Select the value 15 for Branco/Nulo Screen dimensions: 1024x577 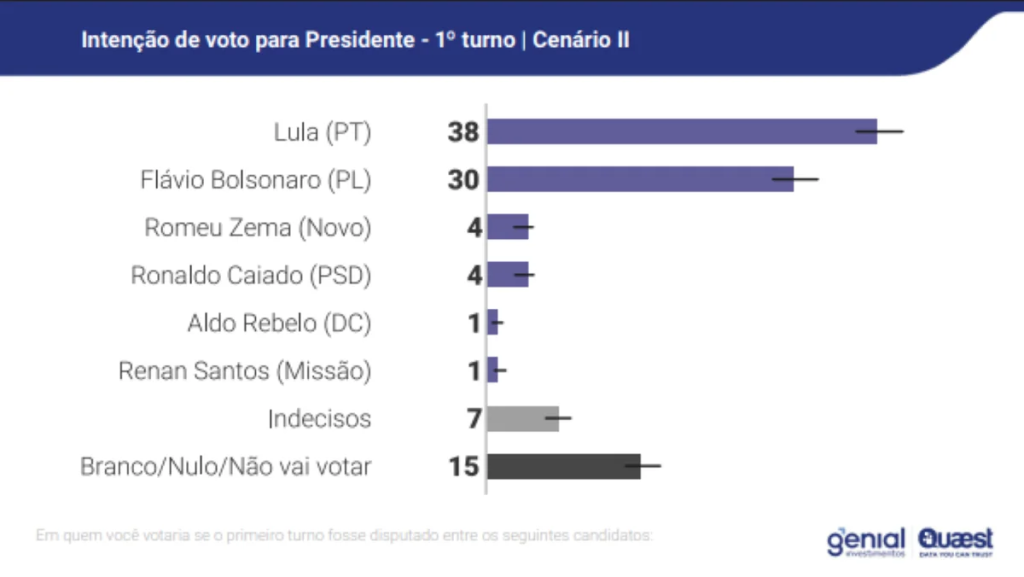(x=464, y=467)
